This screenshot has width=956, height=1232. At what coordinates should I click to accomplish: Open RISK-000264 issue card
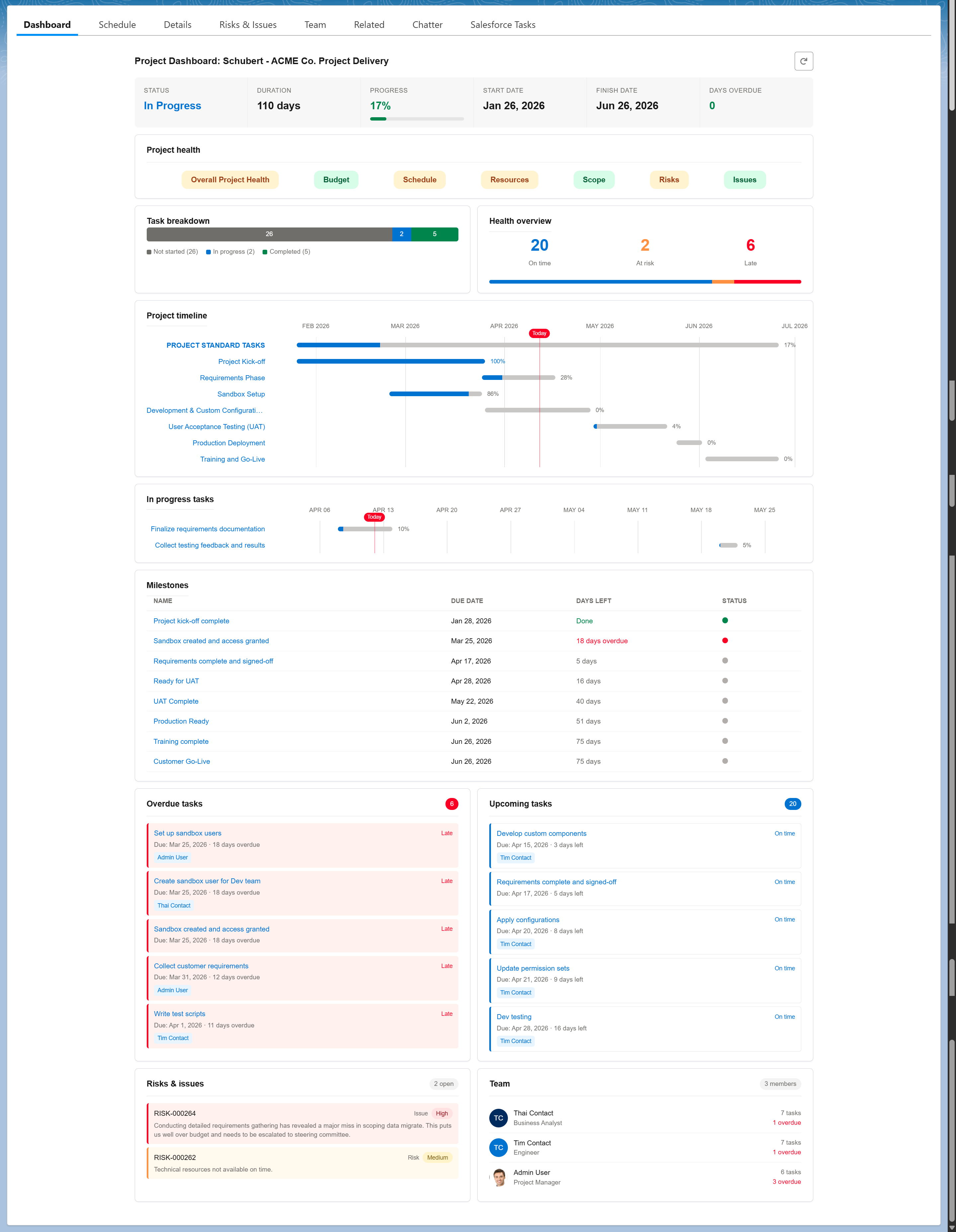point(303,1123)
